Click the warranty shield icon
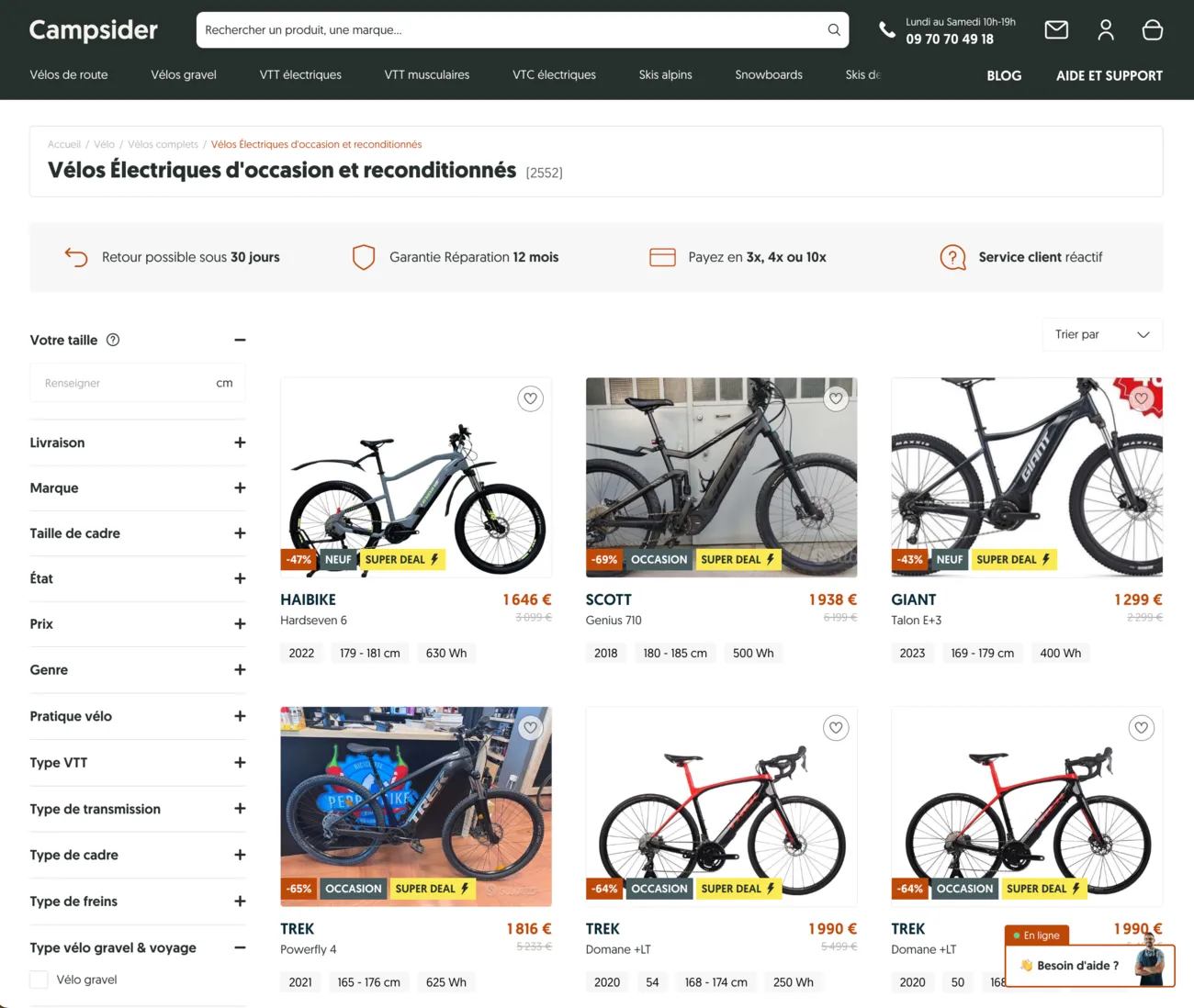 pos(364,257)
